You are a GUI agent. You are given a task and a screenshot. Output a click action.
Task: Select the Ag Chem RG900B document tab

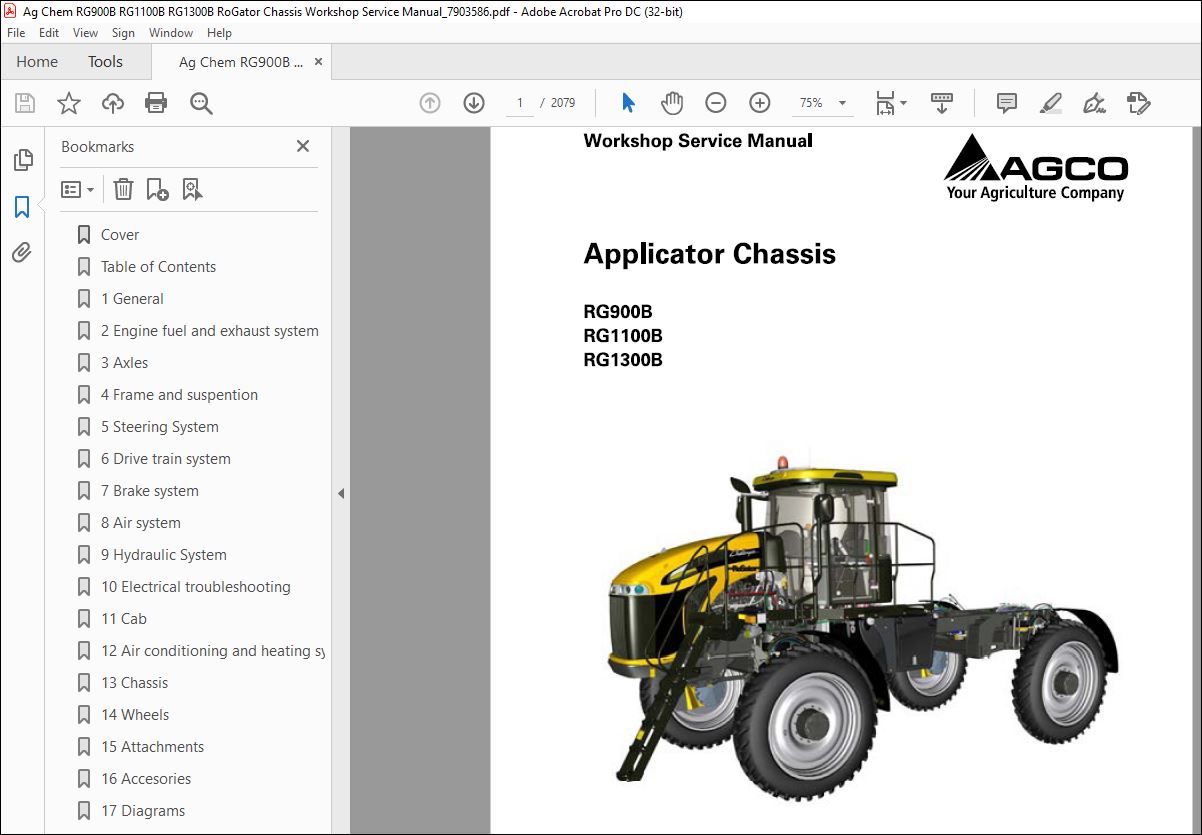[x=240, y=62]
